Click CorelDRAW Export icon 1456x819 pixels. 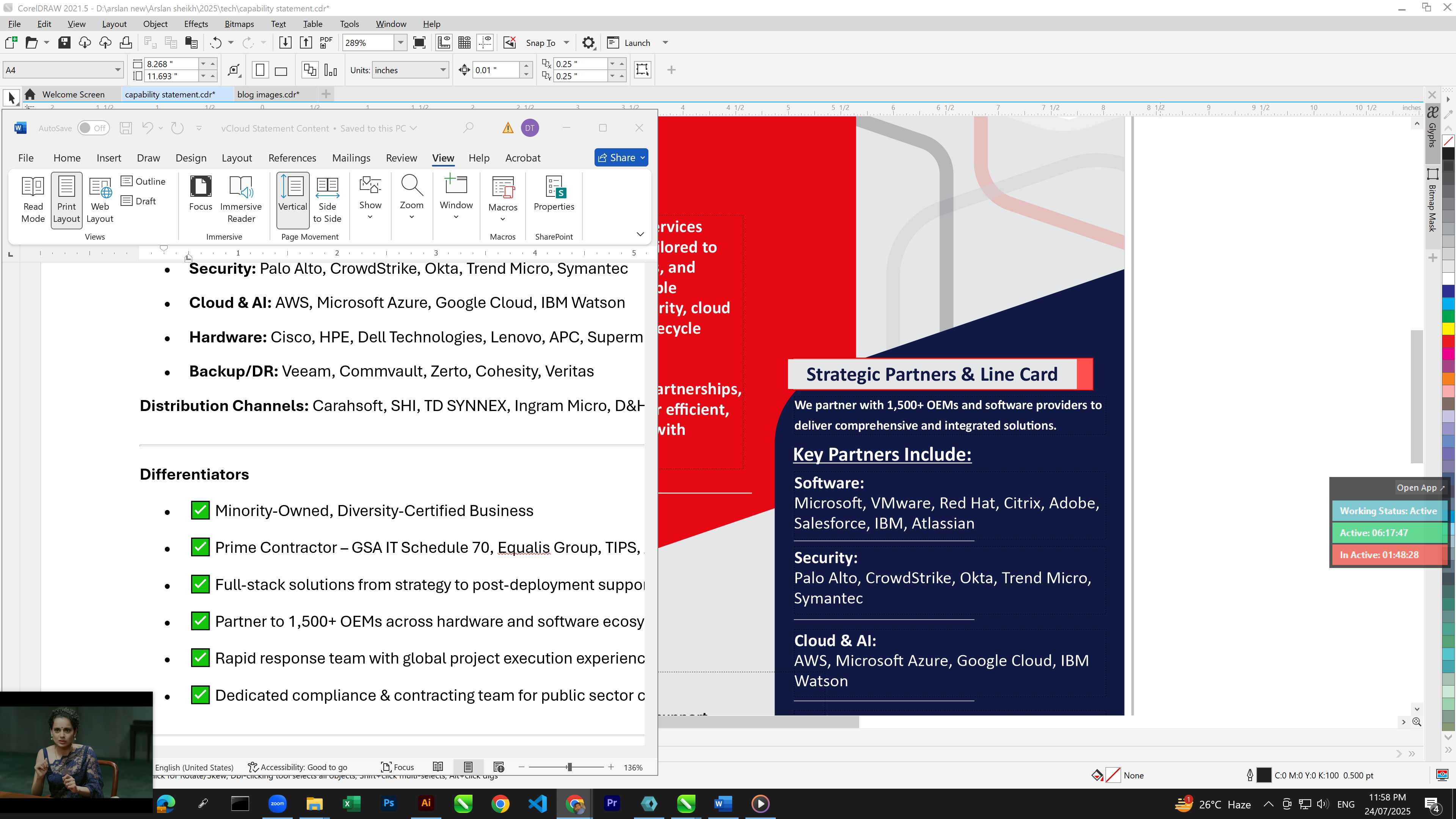[306, 42]
